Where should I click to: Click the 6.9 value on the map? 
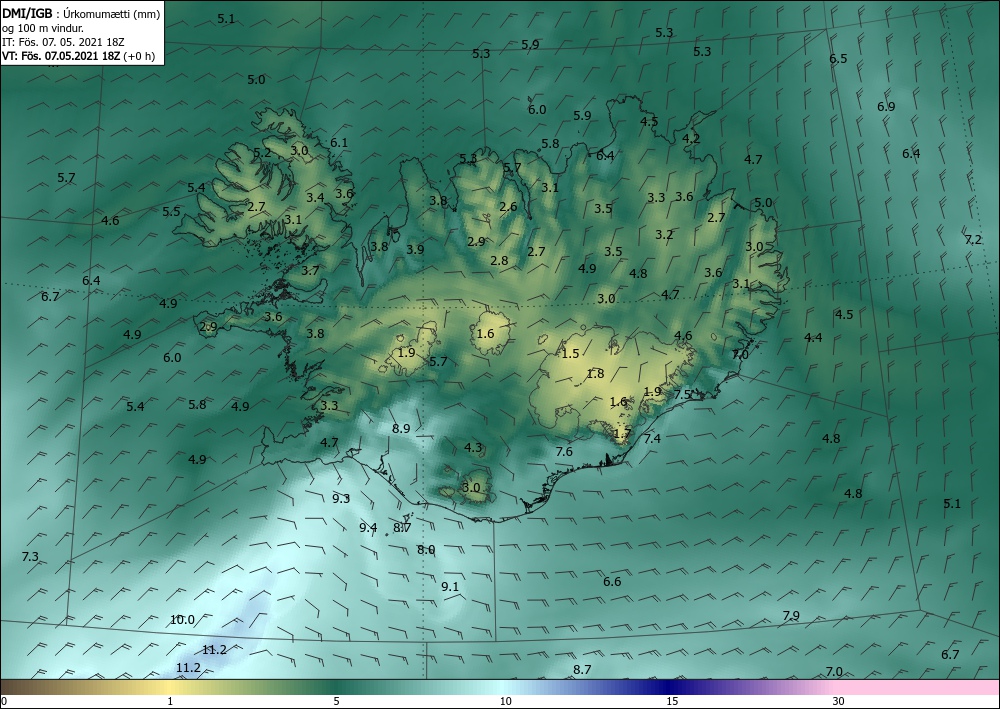click(886, 106)
